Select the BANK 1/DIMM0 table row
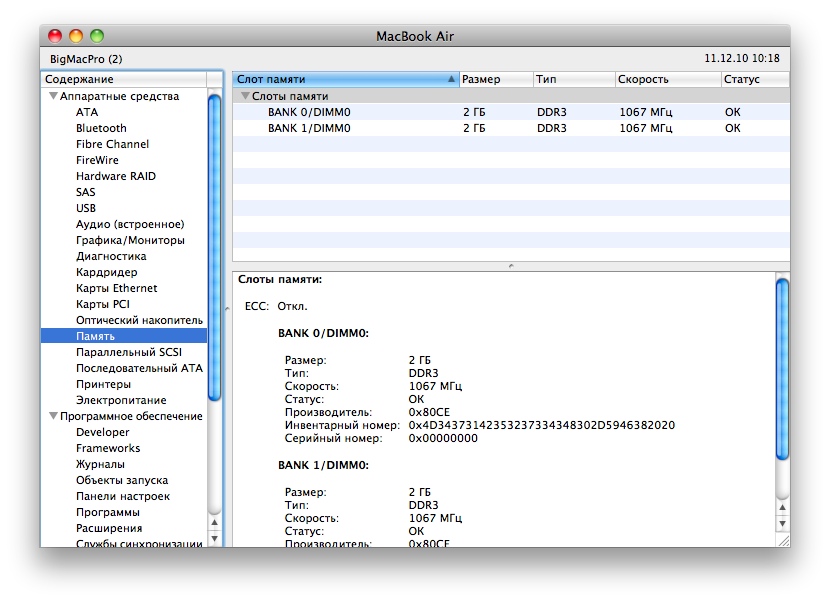The height and width of the screenshot is (602, 830). coord(309,129)
